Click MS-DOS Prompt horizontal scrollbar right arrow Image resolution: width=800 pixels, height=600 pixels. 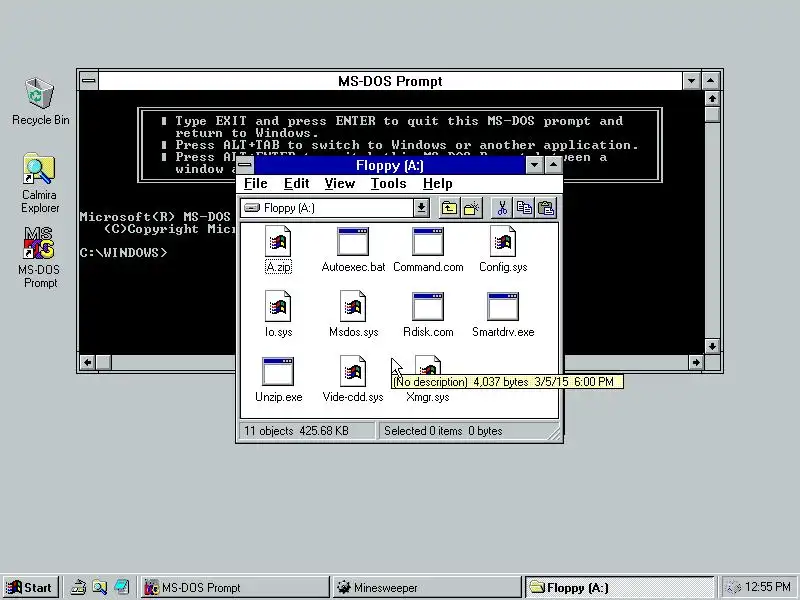(x=696, y=362)
